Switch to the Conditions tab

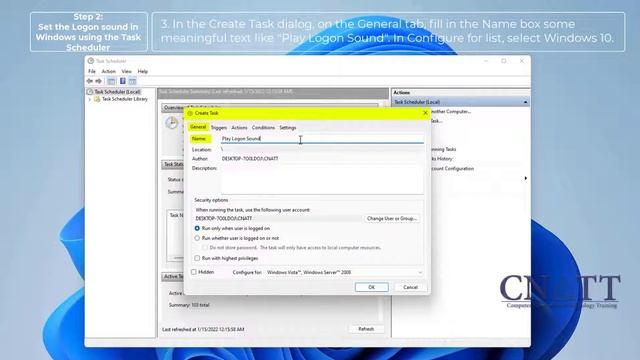coord(263,128)
